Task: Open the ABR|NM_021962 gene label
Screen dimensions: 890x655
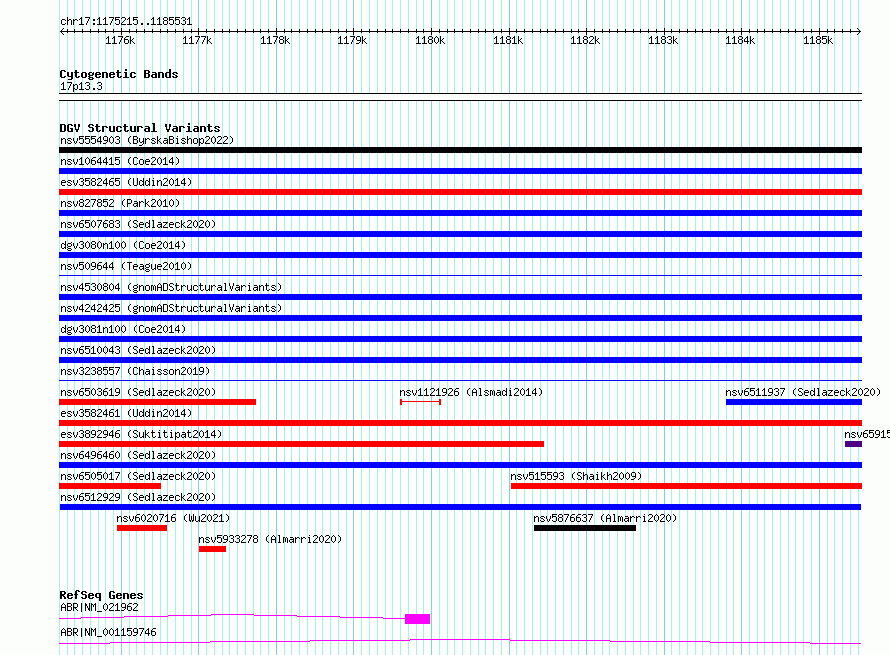Action: [x=99, y=607]
